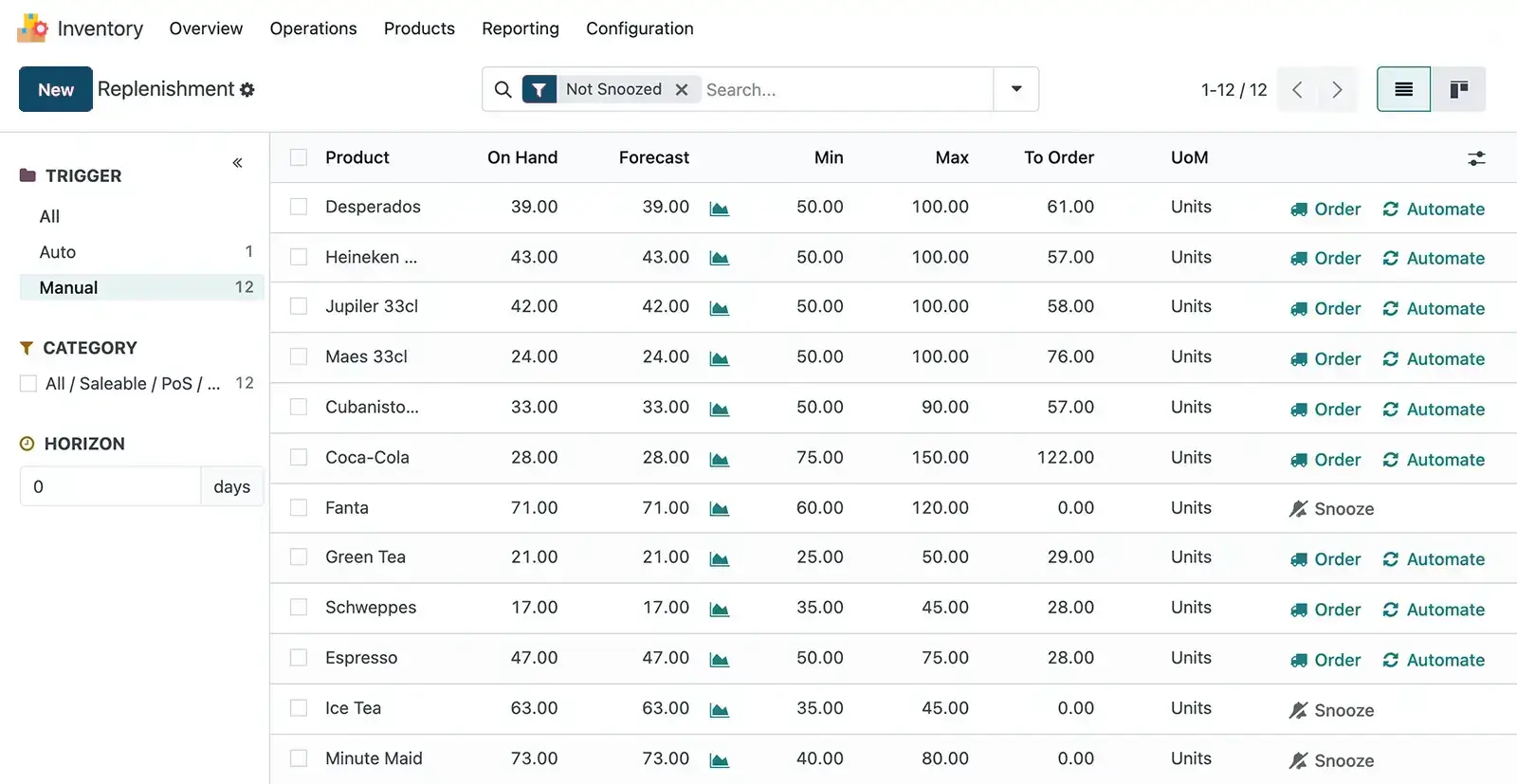This screenshot has height=784, width=1517.
Task: Click Order for Jupiler 33cl
Action: (1325, 308)
